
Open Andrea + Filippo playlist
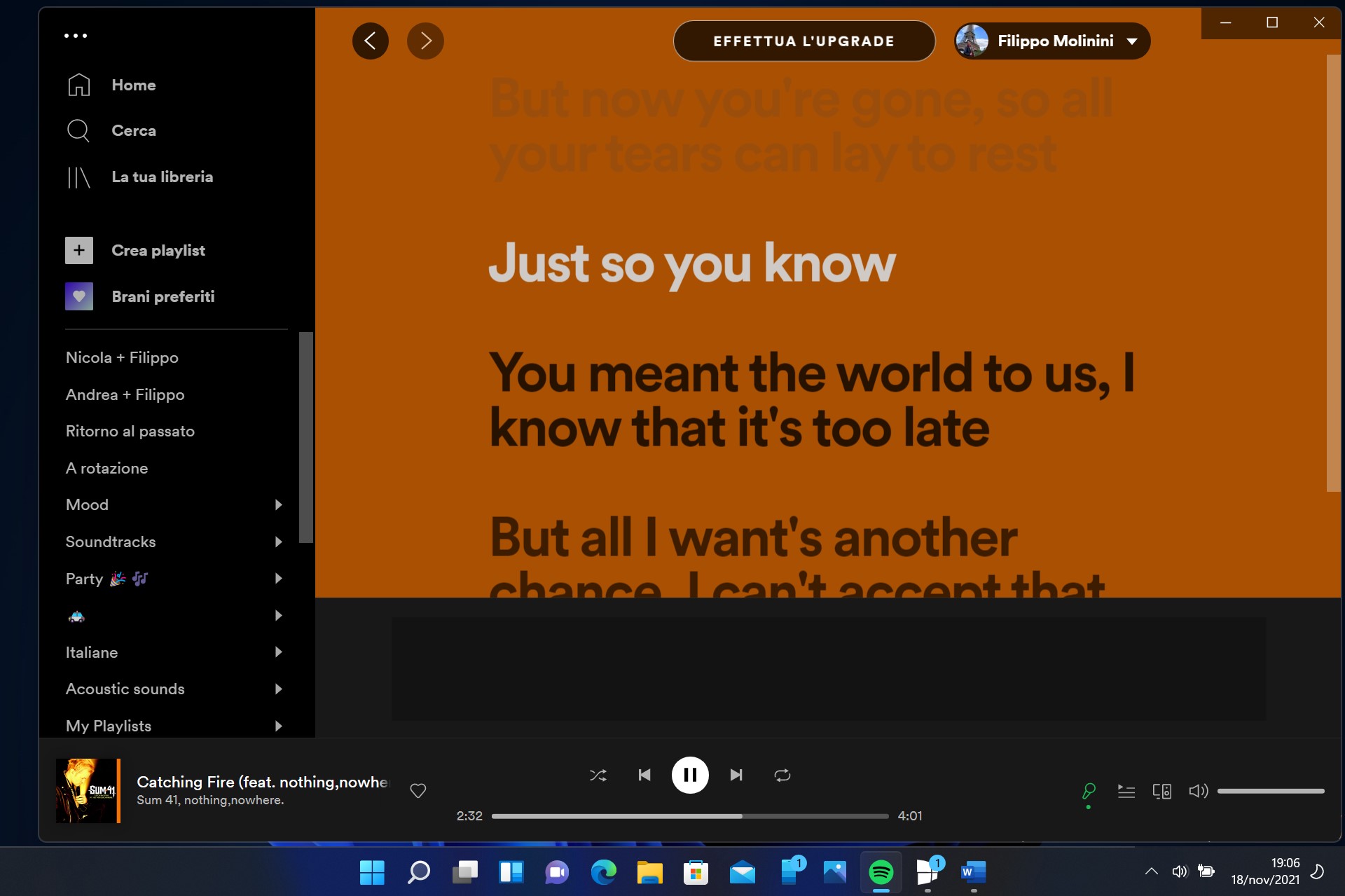(x=125, y=394)
